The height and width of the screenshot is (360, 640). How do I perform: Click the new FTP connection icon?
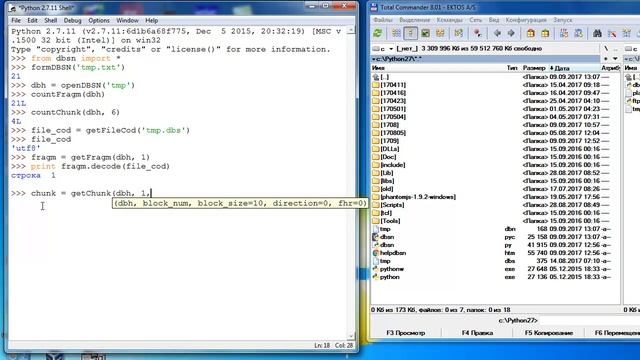(578, 33)
